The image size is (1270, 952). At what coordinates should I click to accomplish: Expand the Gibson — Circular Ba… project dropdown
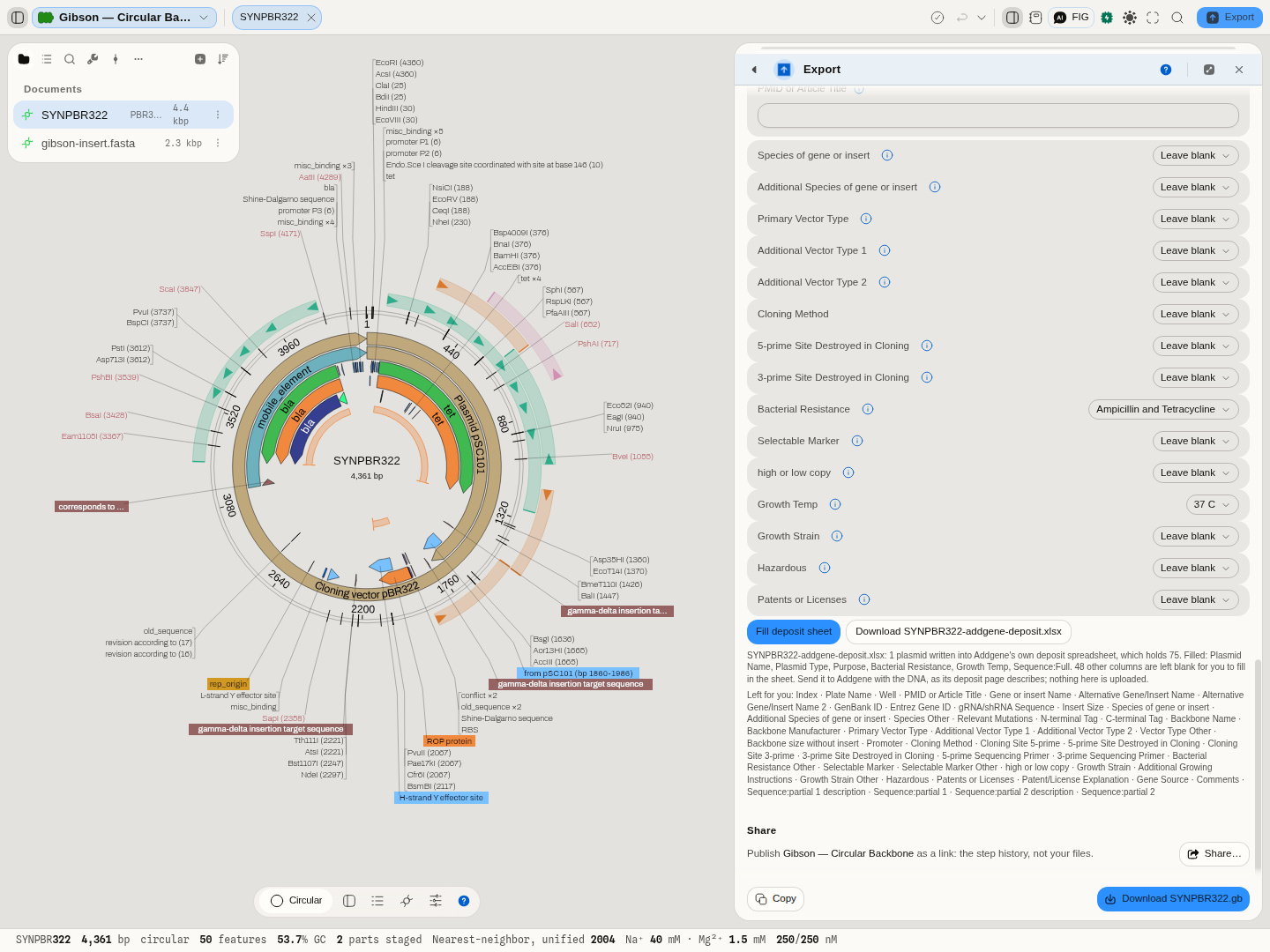click(x=124, y=18)
